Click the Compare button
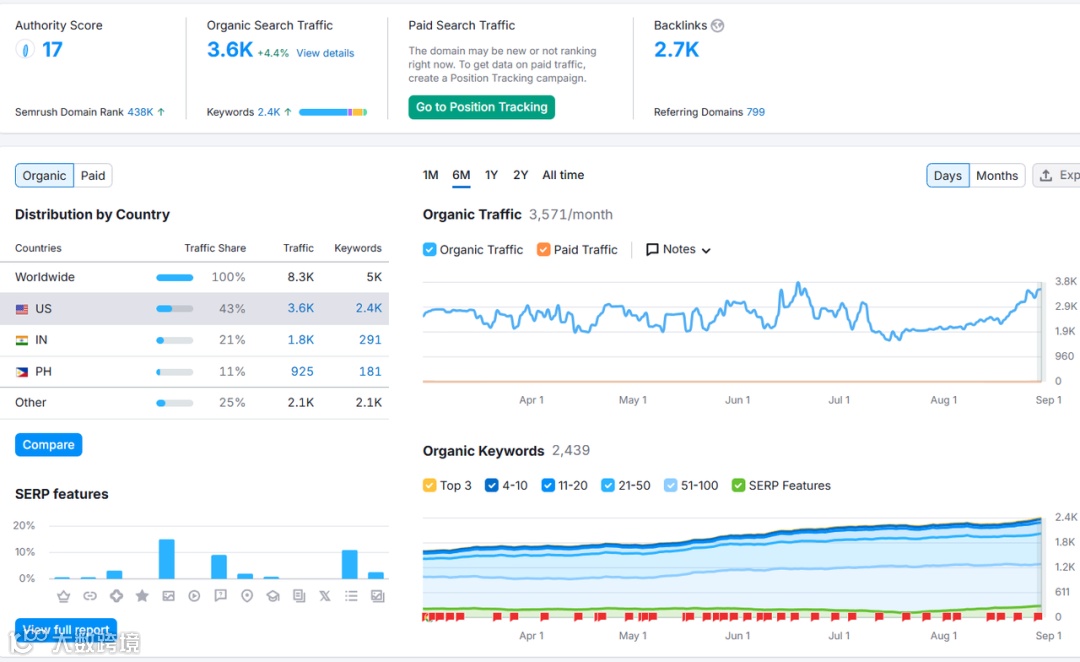The image size is (1080, 662). (48, 445)
